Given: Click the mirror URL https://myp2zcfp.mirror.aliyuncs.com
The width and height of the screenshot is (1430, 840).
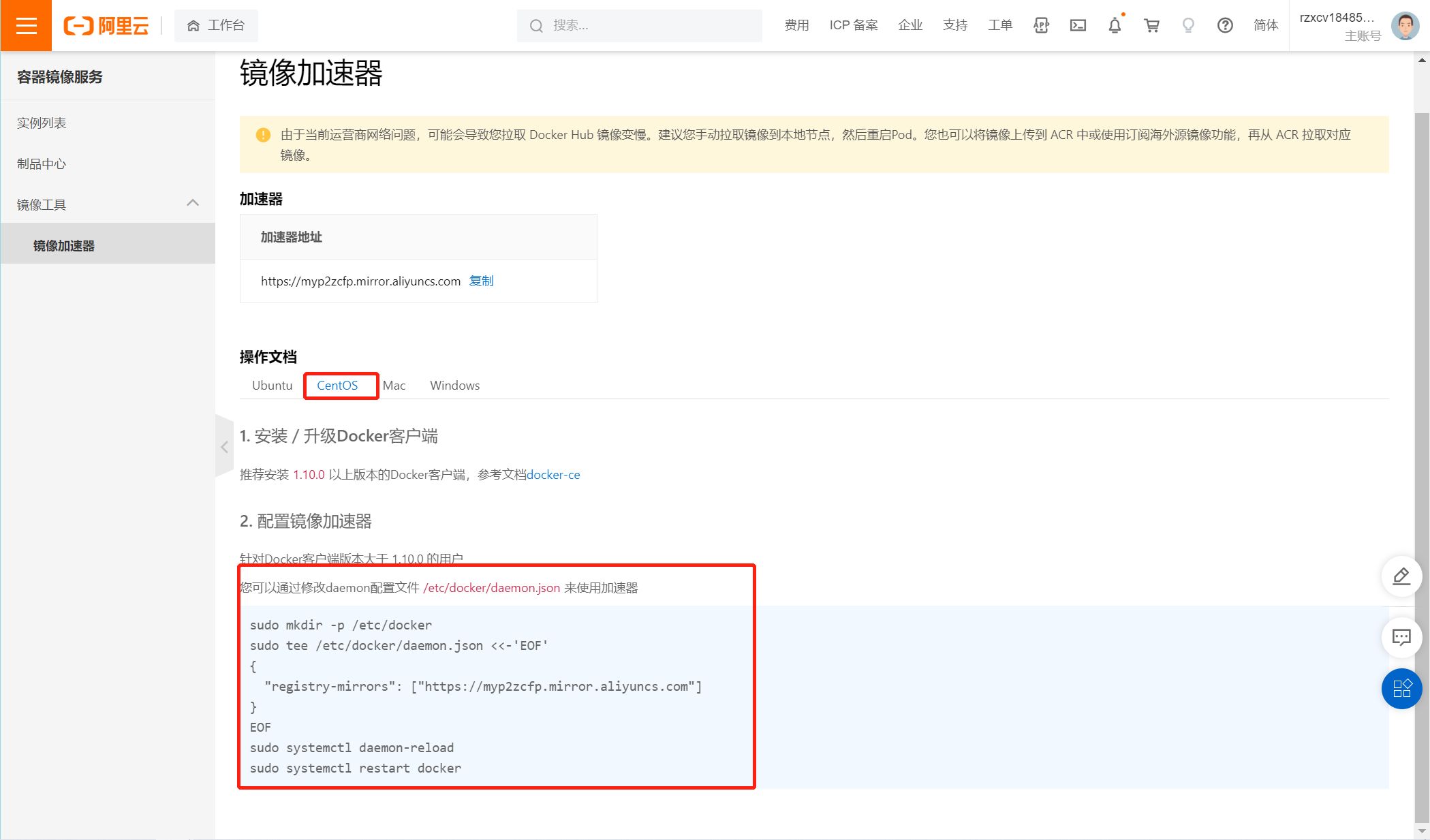Looking at the screenshot, I should [x=360, y=281].
